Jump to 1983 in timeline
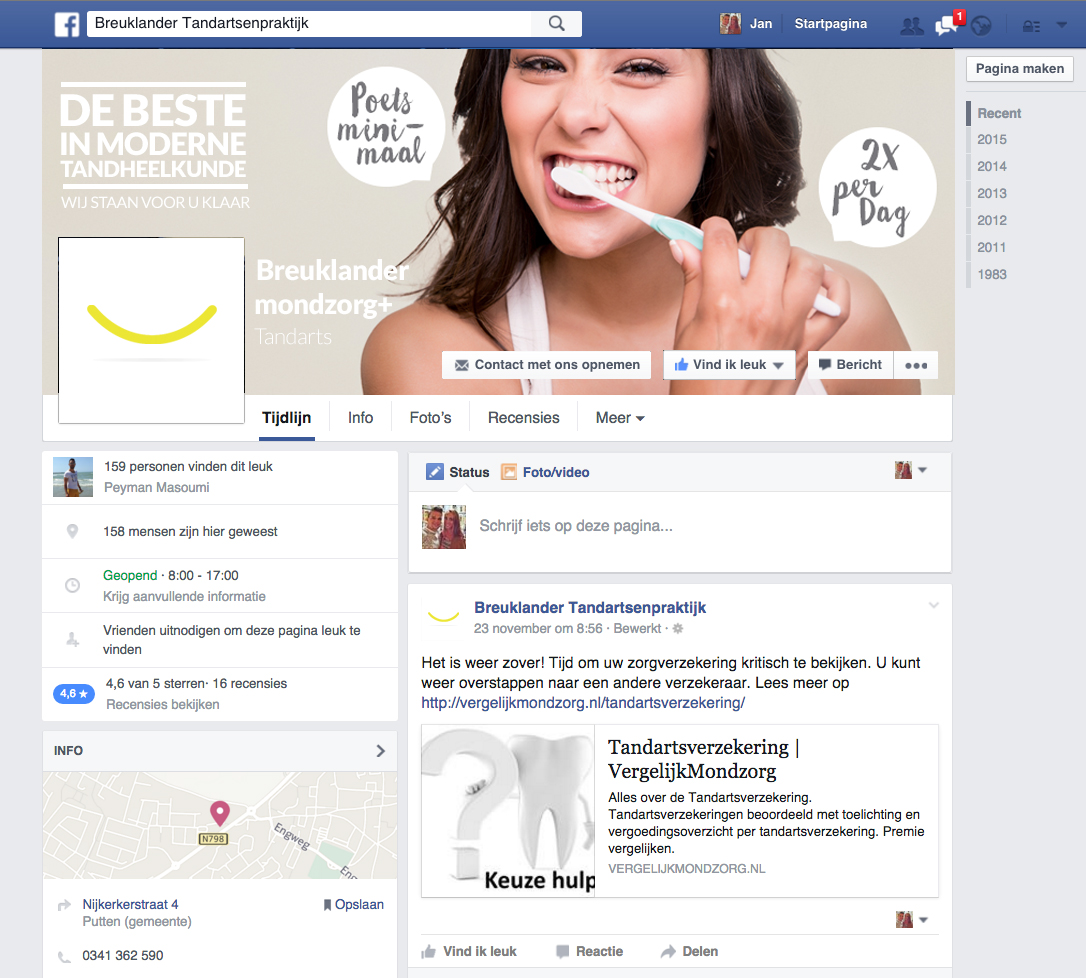 (992, 274)
